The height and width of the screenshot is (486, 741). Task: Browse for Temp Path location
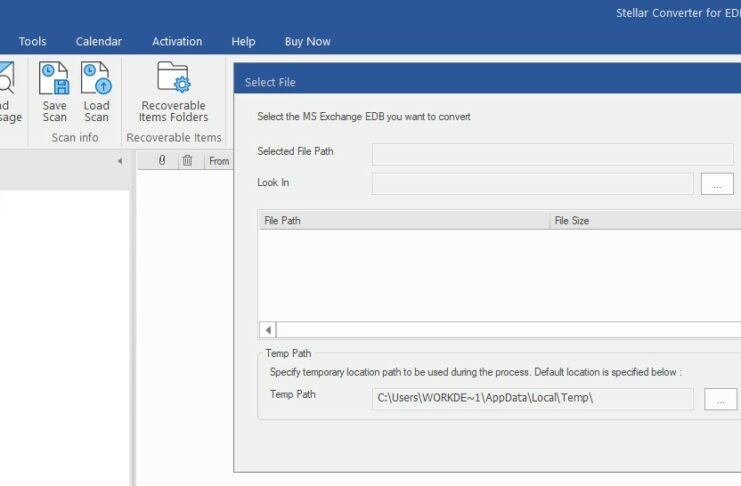pyautogui.click(x=720, y=399)
